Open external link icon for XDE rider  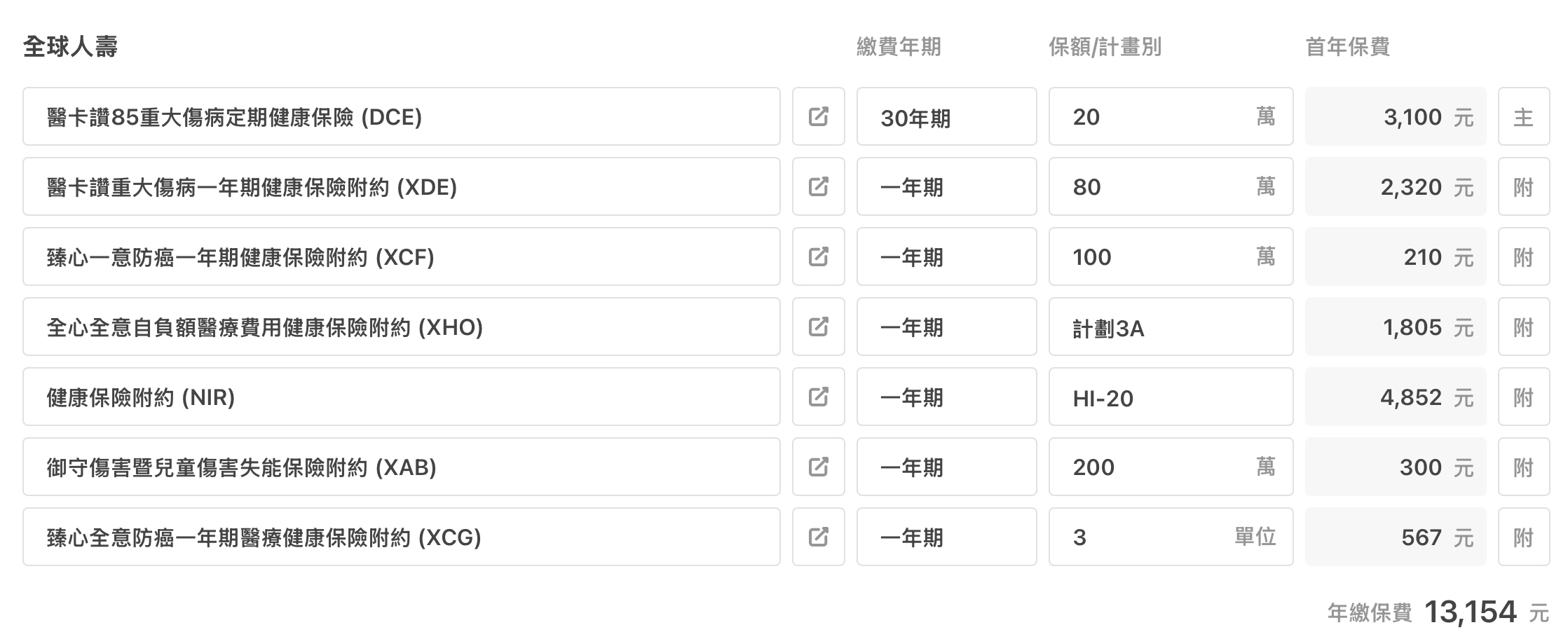(x=818, y=186)
